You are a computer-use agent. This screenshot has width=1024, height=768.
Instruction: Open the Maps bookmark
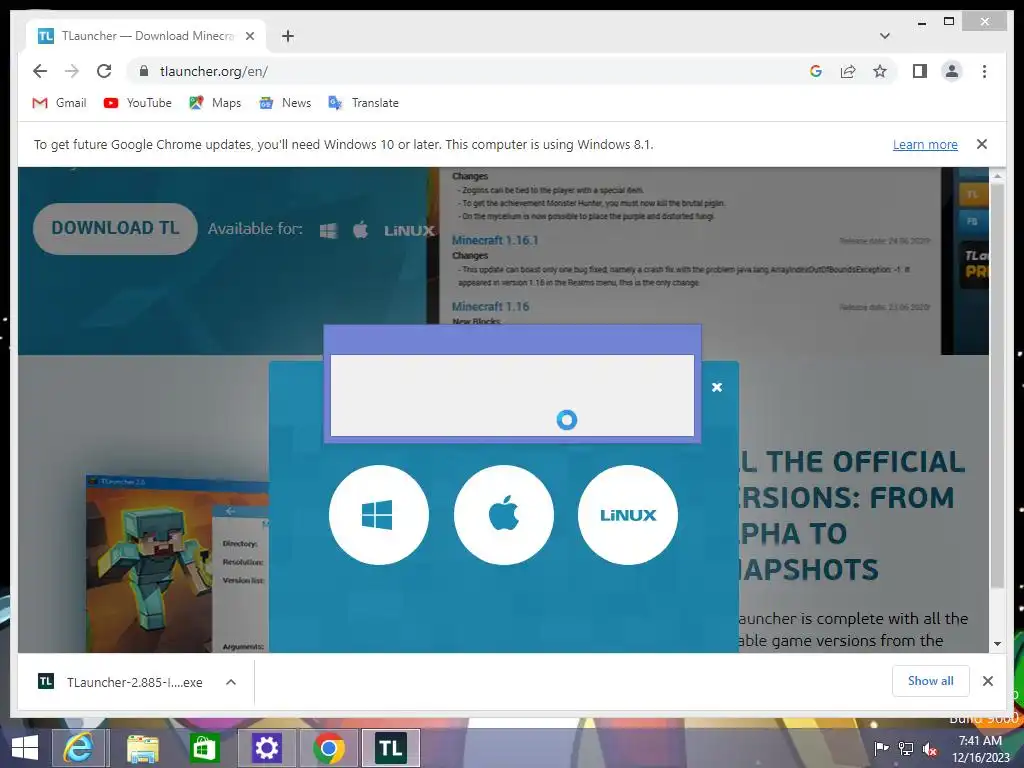click(216, 103)
